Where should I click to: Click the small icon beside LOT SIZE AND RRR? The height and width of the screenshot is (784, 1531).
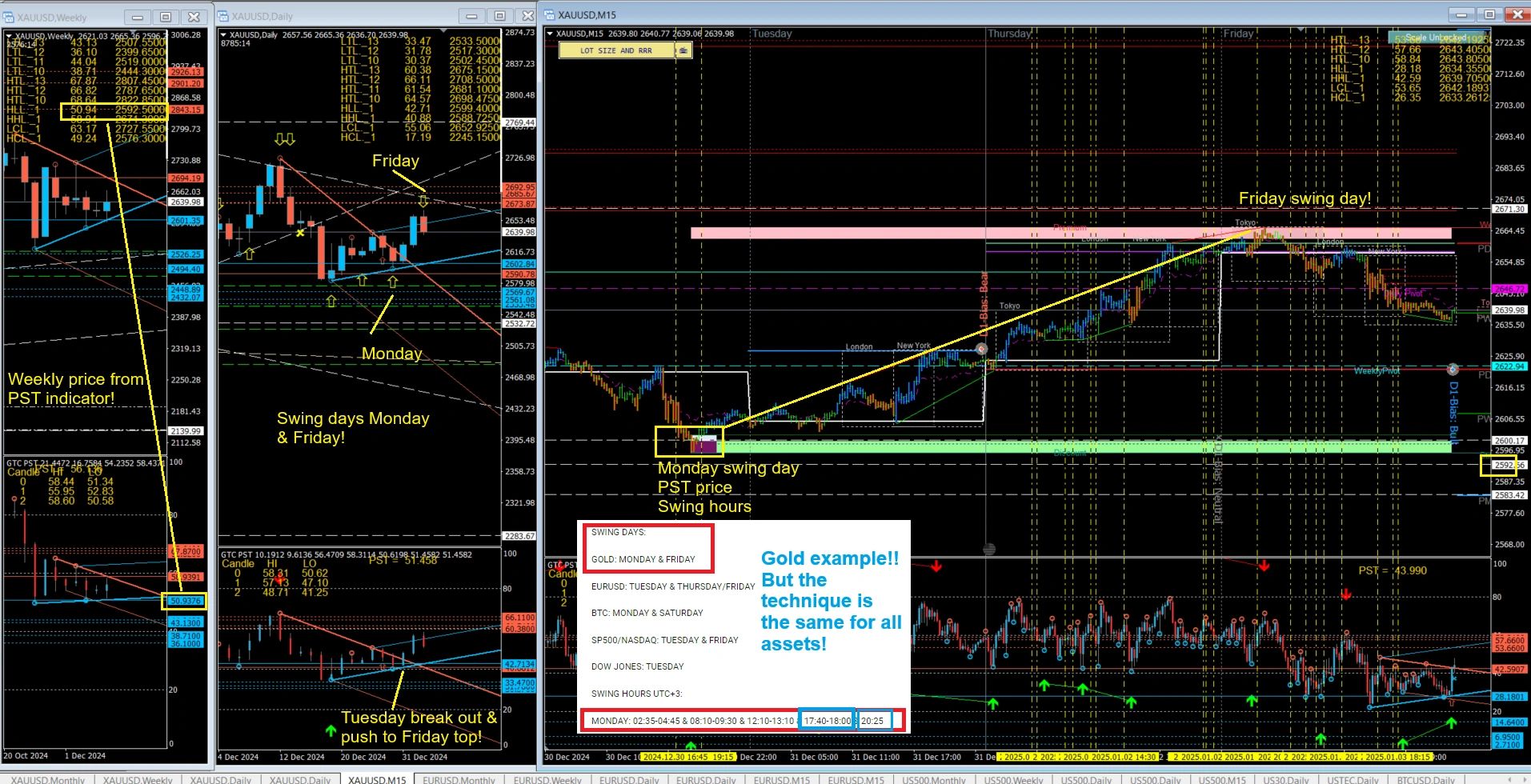(683, 50)
